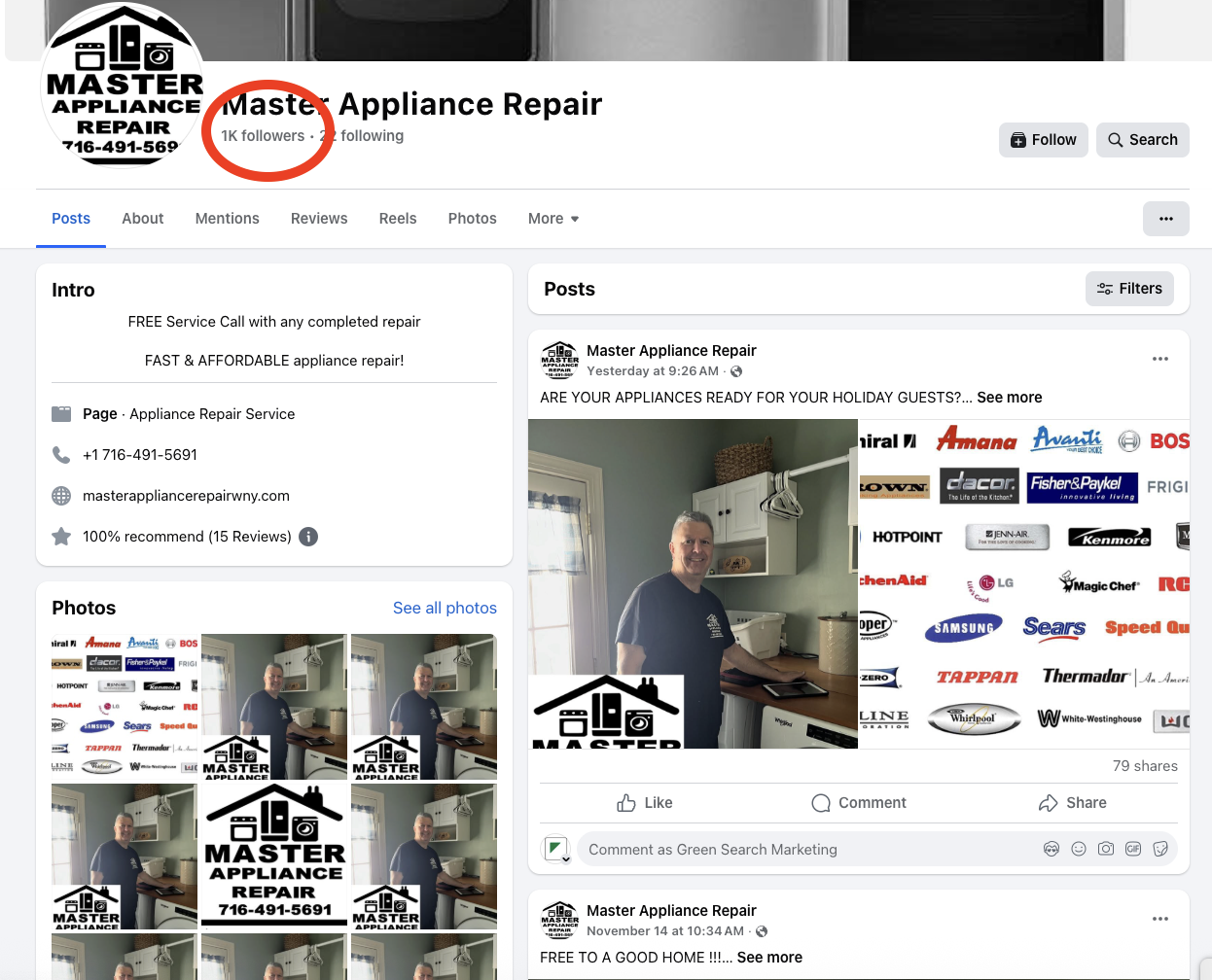The height and width of the screenshot is (980, 1212).
Task: Click the GIF icon in comment box
Action: (x=1133, y=849)
